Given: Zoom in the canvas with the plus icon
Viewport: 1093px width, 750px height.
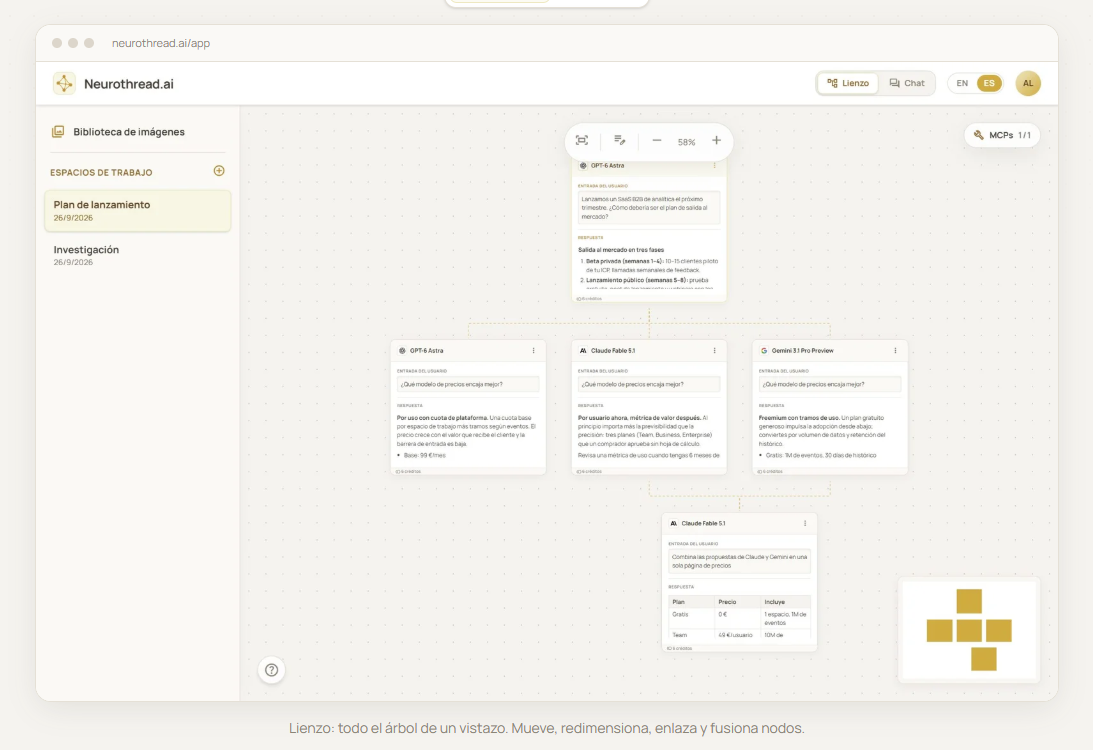Looking at the screenshot, I should click(x=717, y=141).
